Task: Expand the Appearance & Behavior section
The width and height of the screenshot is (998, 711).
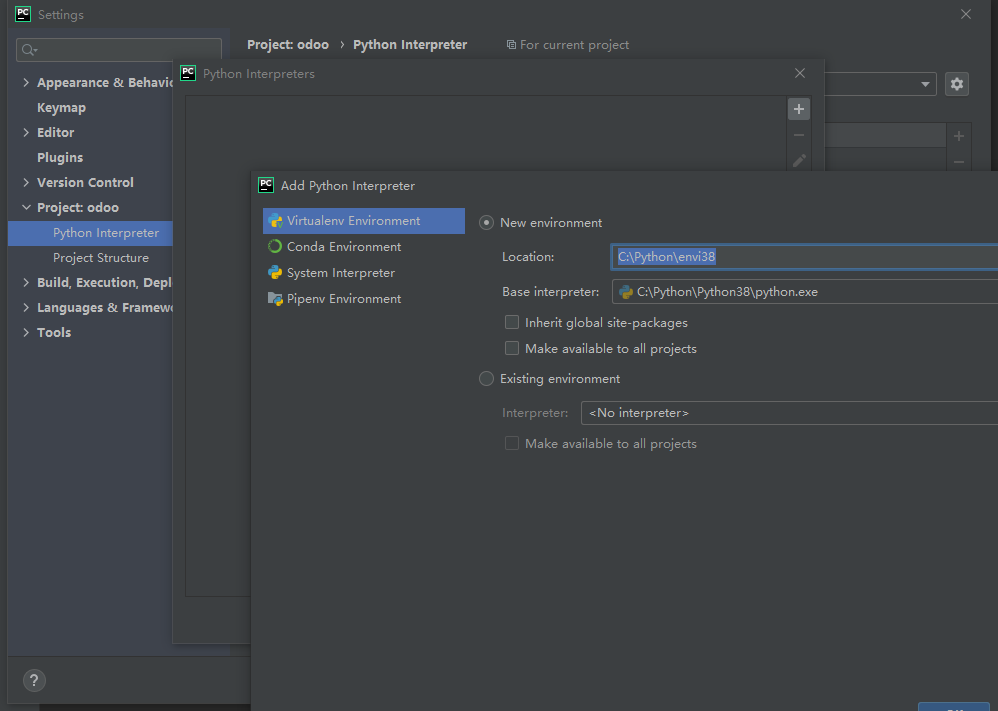Action: point(25,82)
